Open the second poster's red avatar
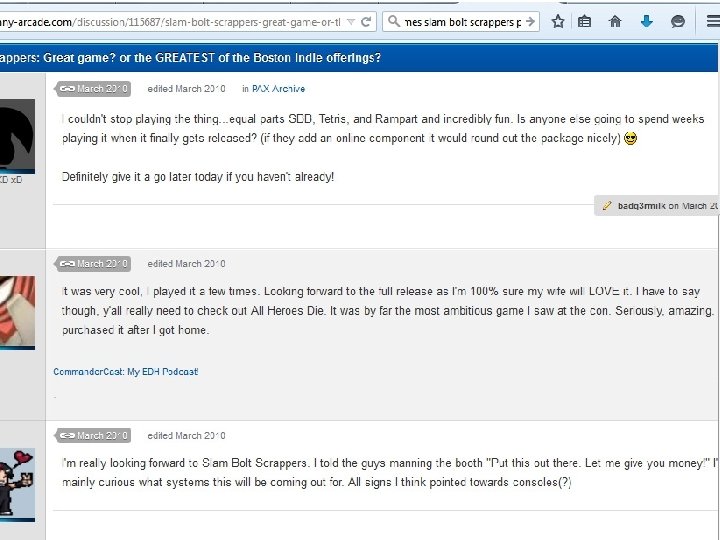Viewport: 720px width, 540px height. [17, 312]
